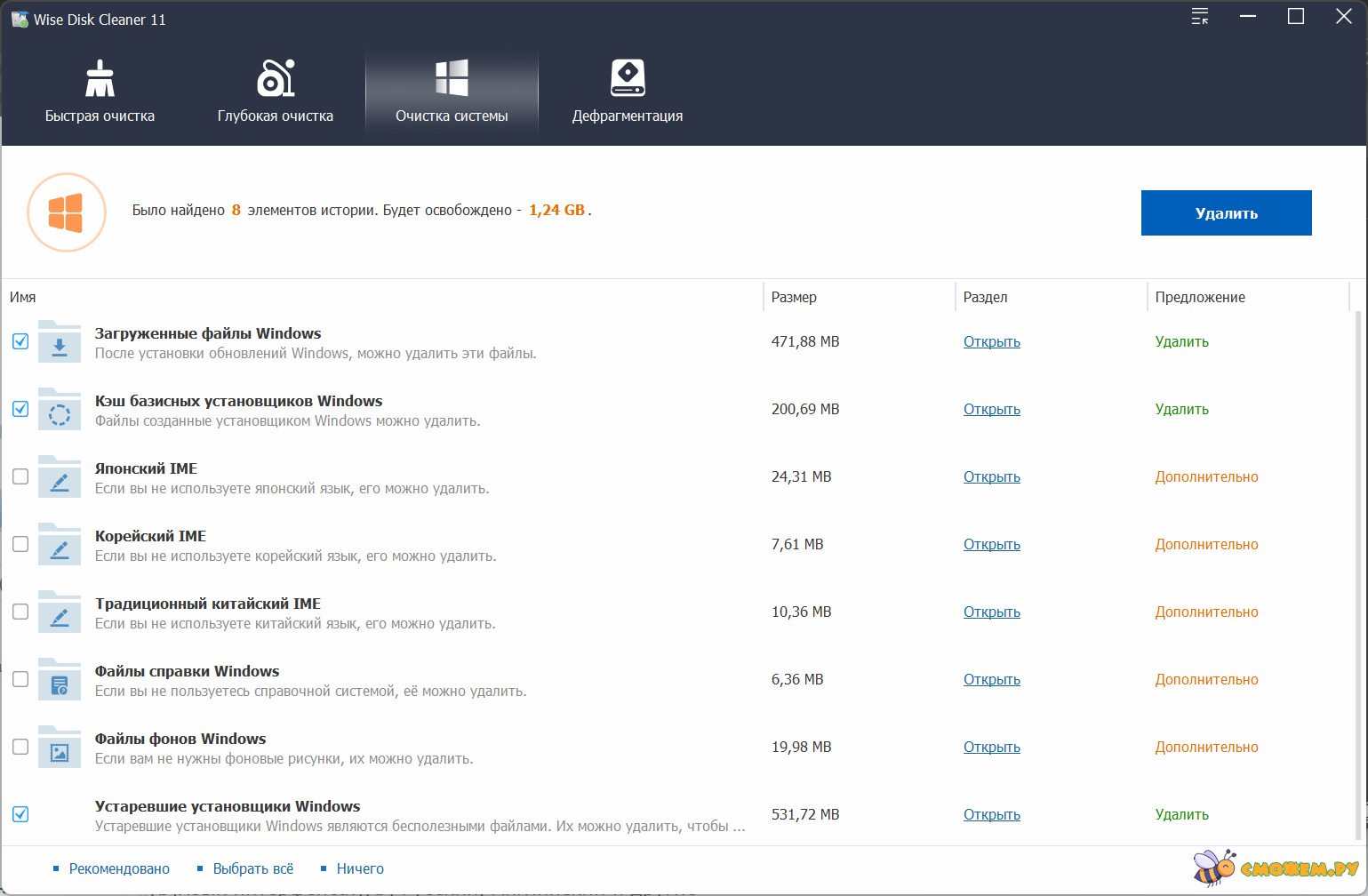Image resolution: width=1368 pixels, height=896 pixels.
Task: Uncheck the Загруженные файлы Windows checkbox
Action: point(20,341)
